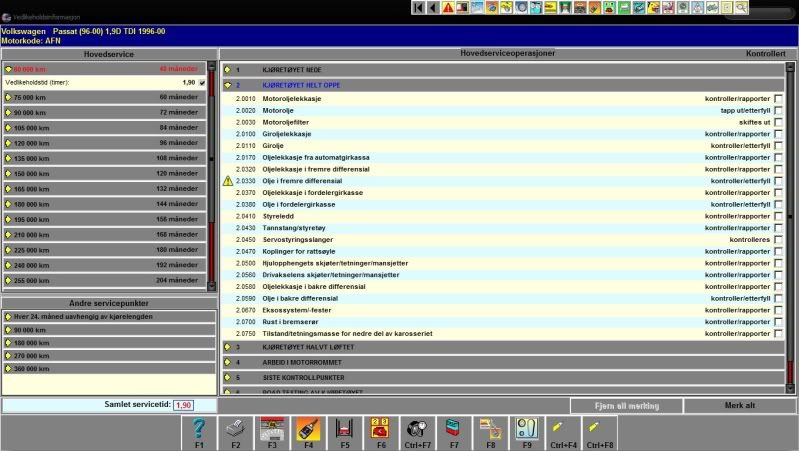Click the F9 icon in bottom toolbar
This screenshot has height=451, width=799.
[x=526, y=429]
